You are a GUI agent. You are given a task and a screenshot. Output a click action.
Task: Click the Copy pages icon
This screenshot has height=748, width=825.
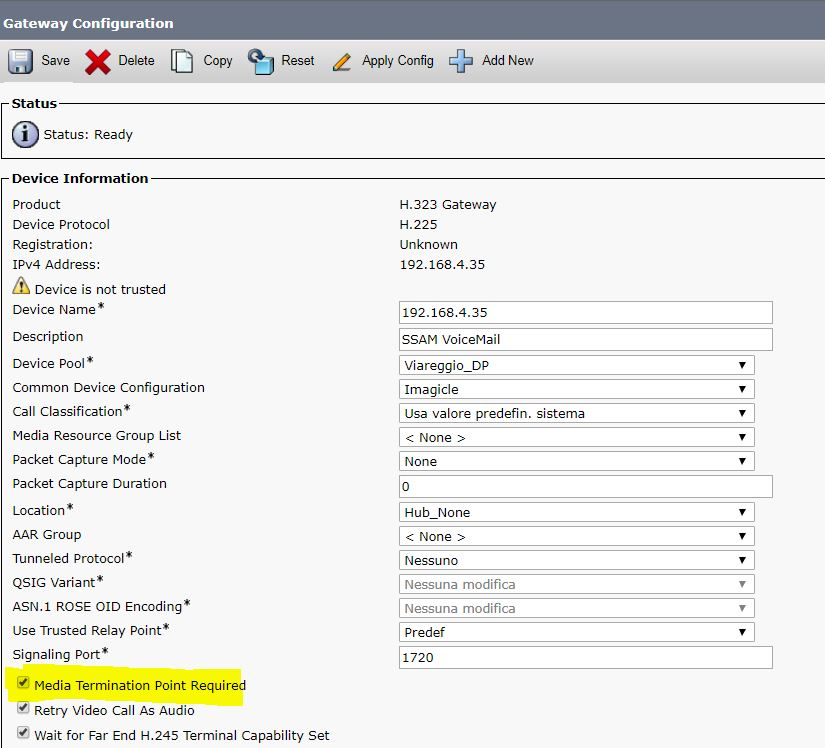[182, 61]
